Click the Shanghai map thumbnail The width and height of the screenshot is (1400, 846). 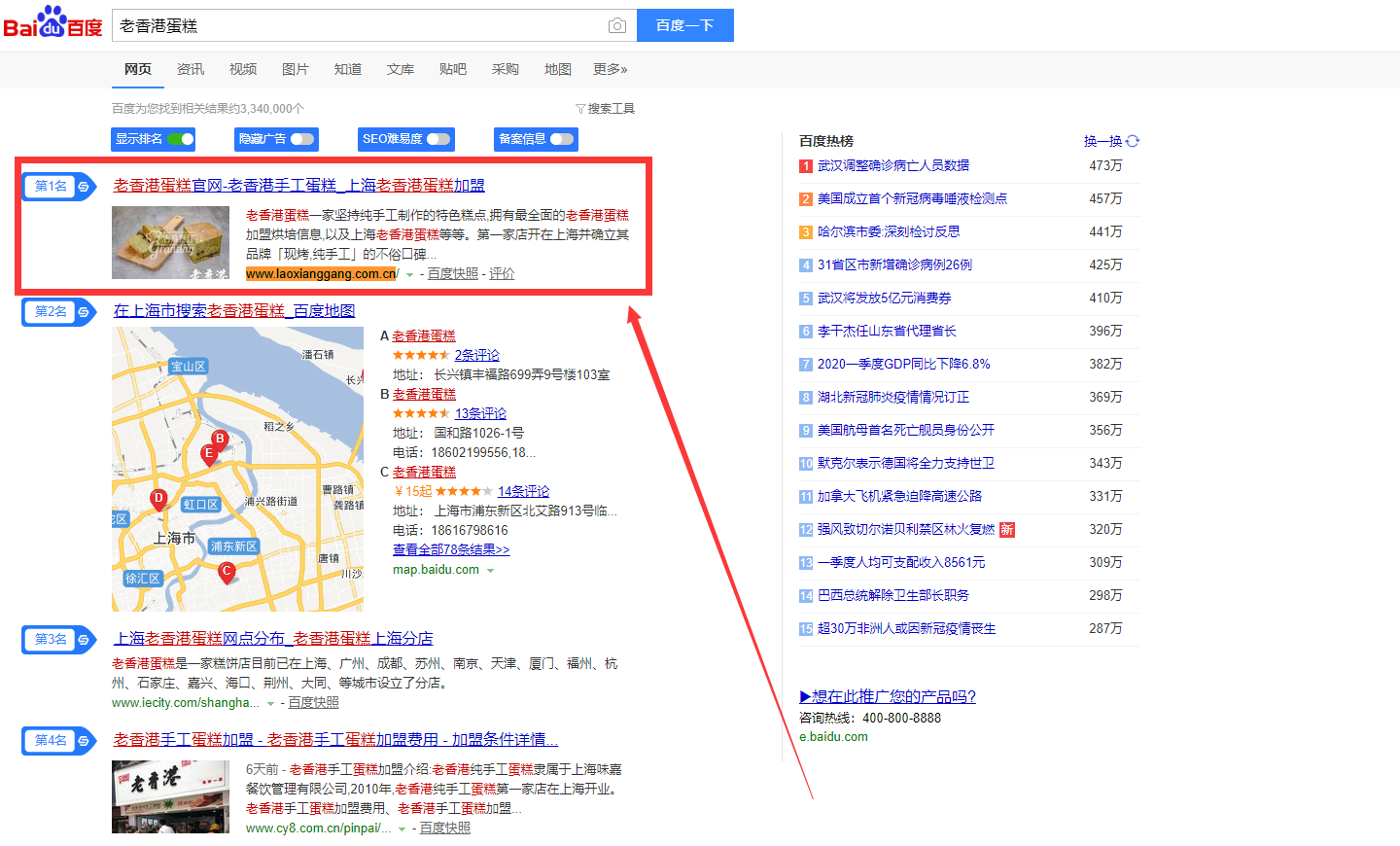(x=238, y=469)
